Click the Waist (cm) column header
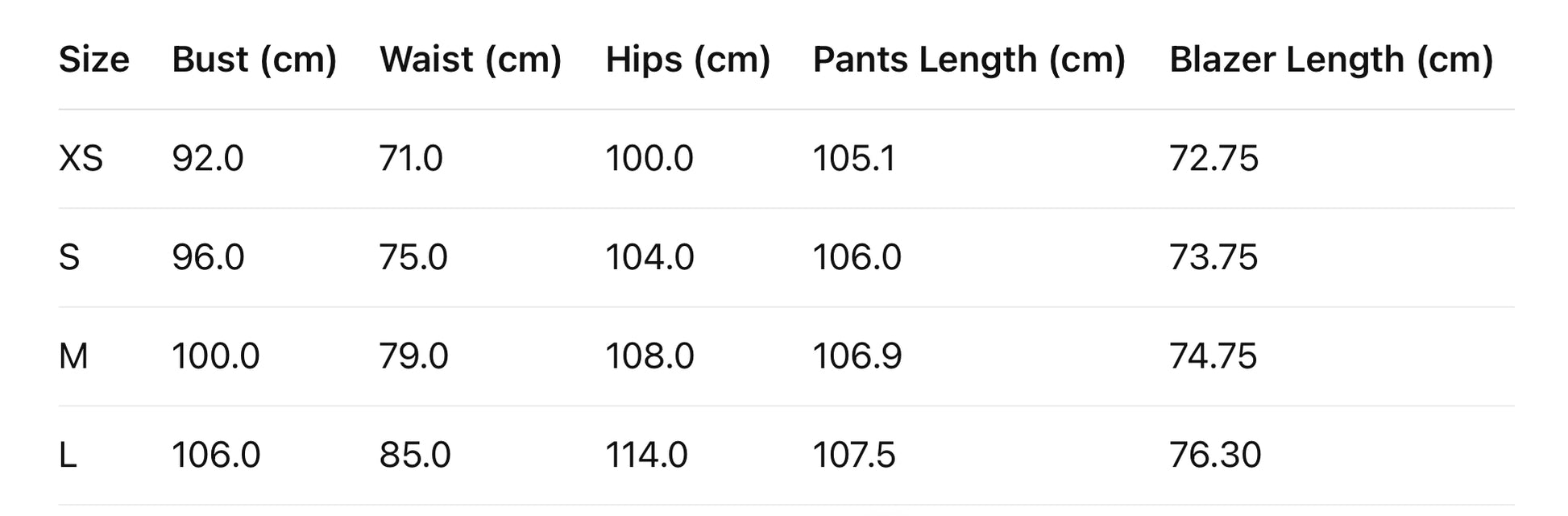Viewport: 1568px width, 516px height. 471,60
